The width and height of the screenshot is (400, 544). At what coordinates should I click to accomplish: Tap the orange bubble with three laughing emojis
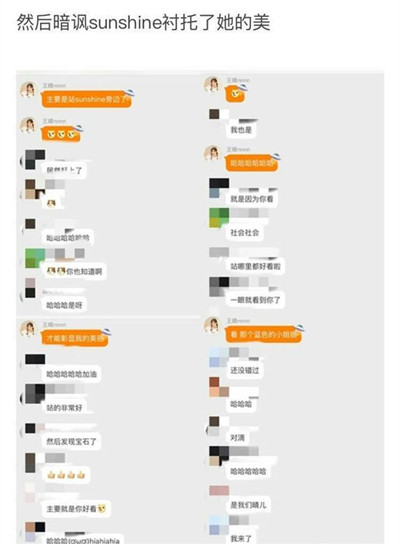tap(61, 134)
